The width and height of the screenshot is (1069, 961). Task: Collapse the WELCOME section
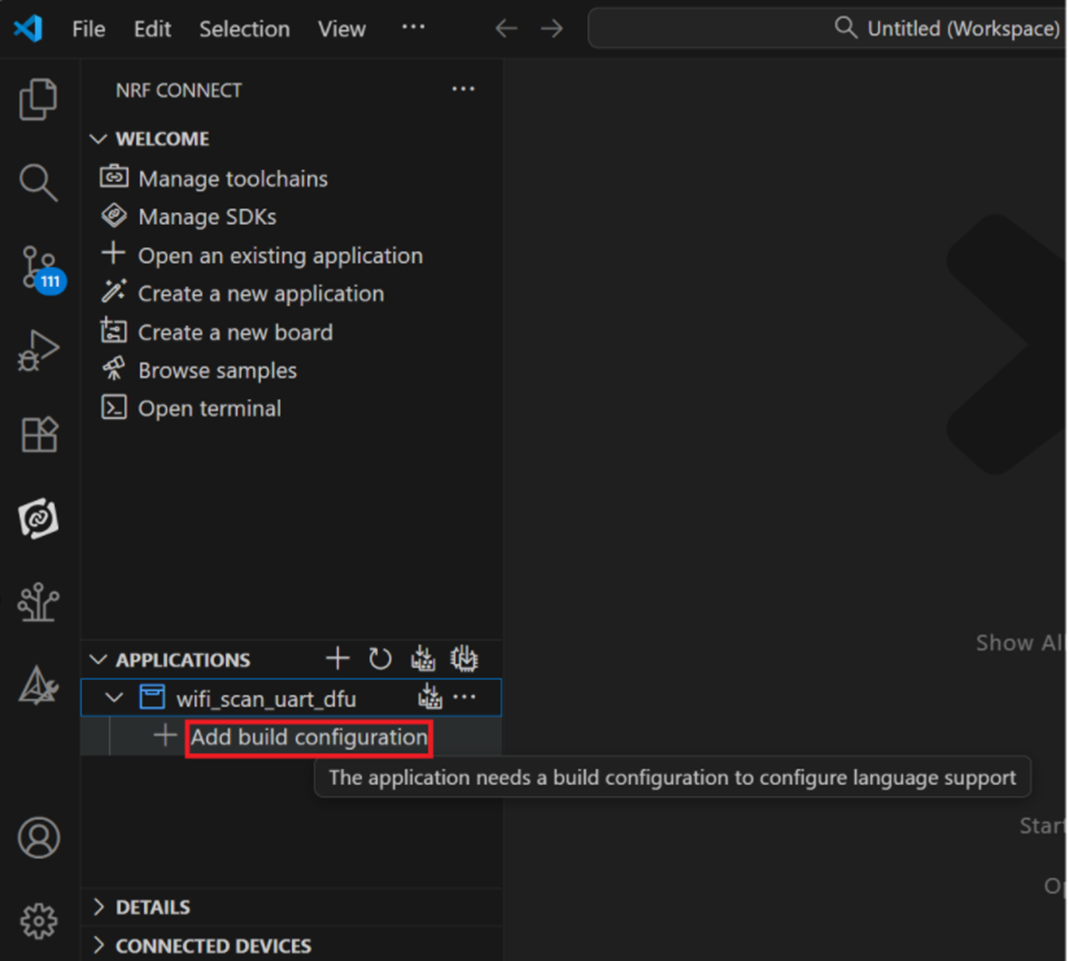click(x=98, y=139)
